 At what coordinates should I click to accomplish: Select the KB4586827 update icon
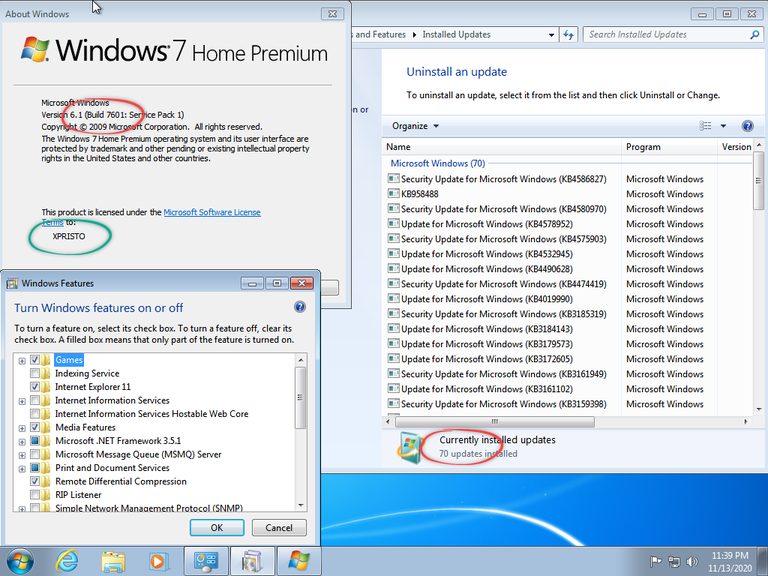pyautogui.click(x=393, y=179)
